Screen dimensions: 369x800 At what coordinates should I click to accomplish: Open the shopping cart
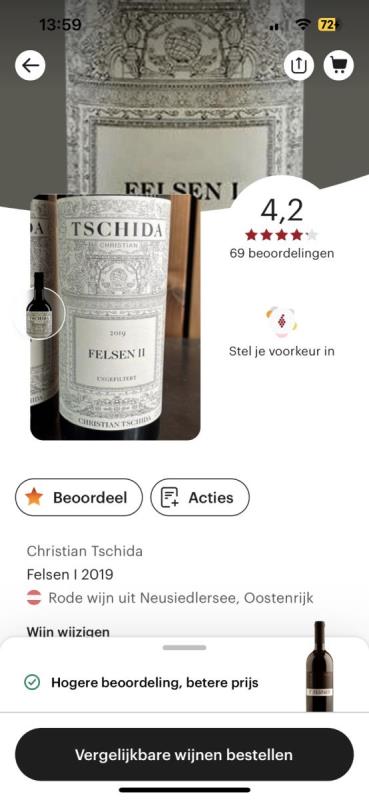click(x=339, y=65)
